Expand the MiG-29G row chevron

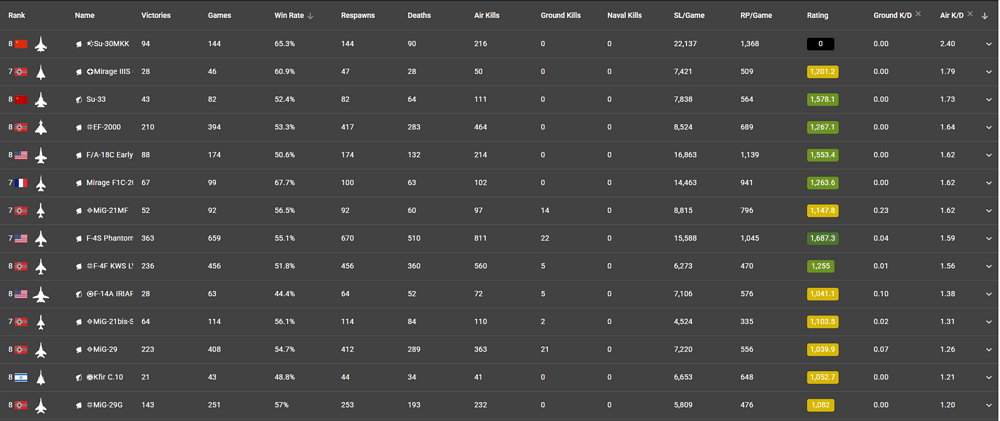tap(988, 405)
